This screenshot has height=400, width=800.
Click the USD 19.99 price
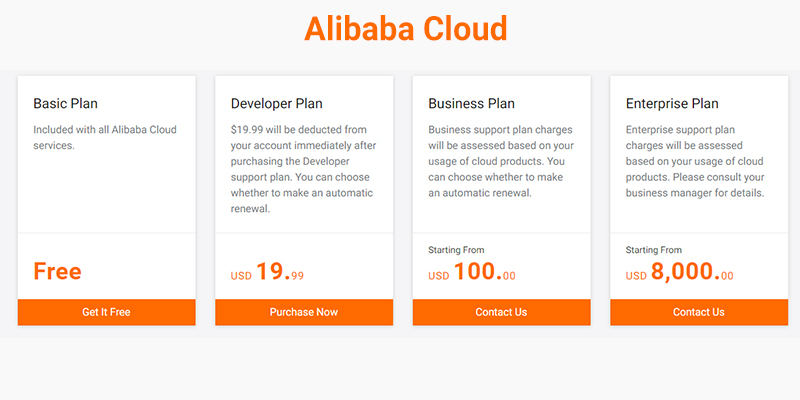pos(267,272)
